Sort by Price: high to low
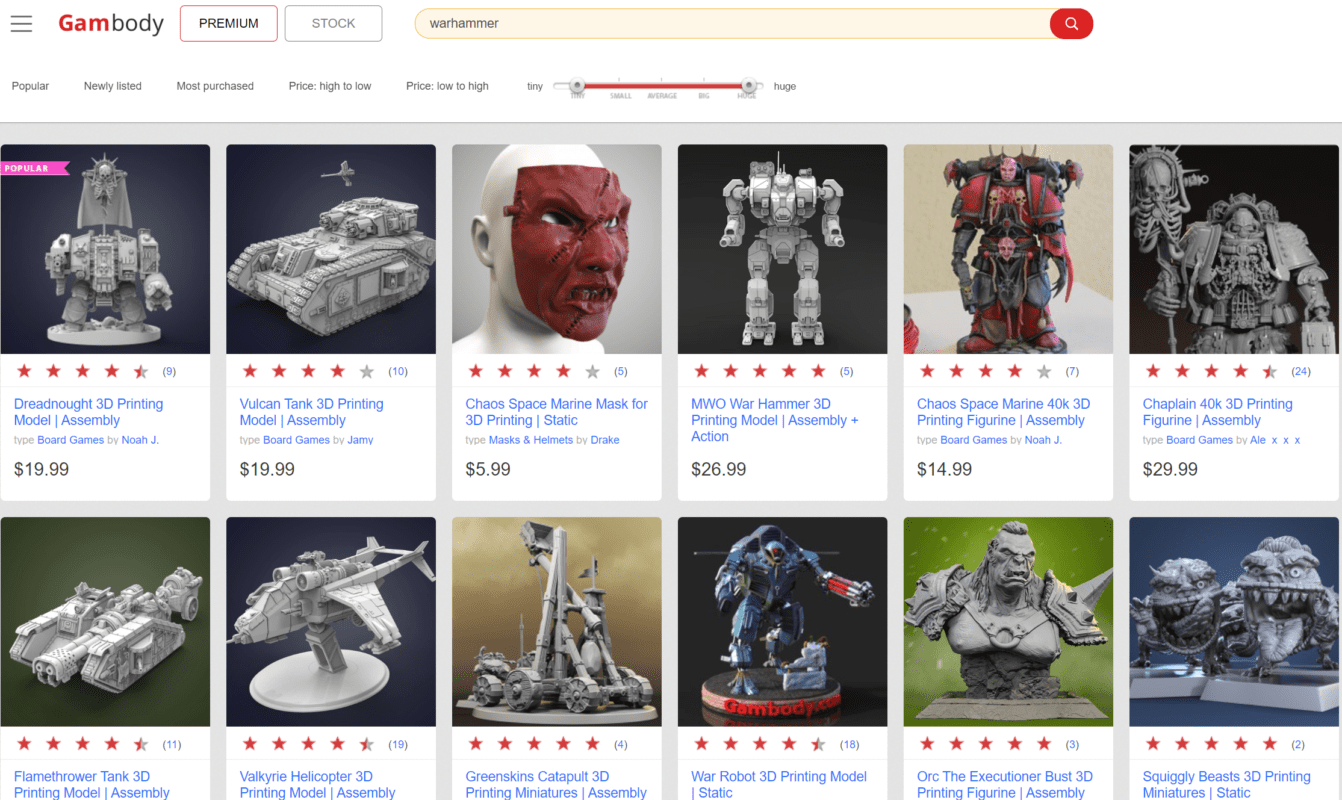 click(x=330, y=86)
